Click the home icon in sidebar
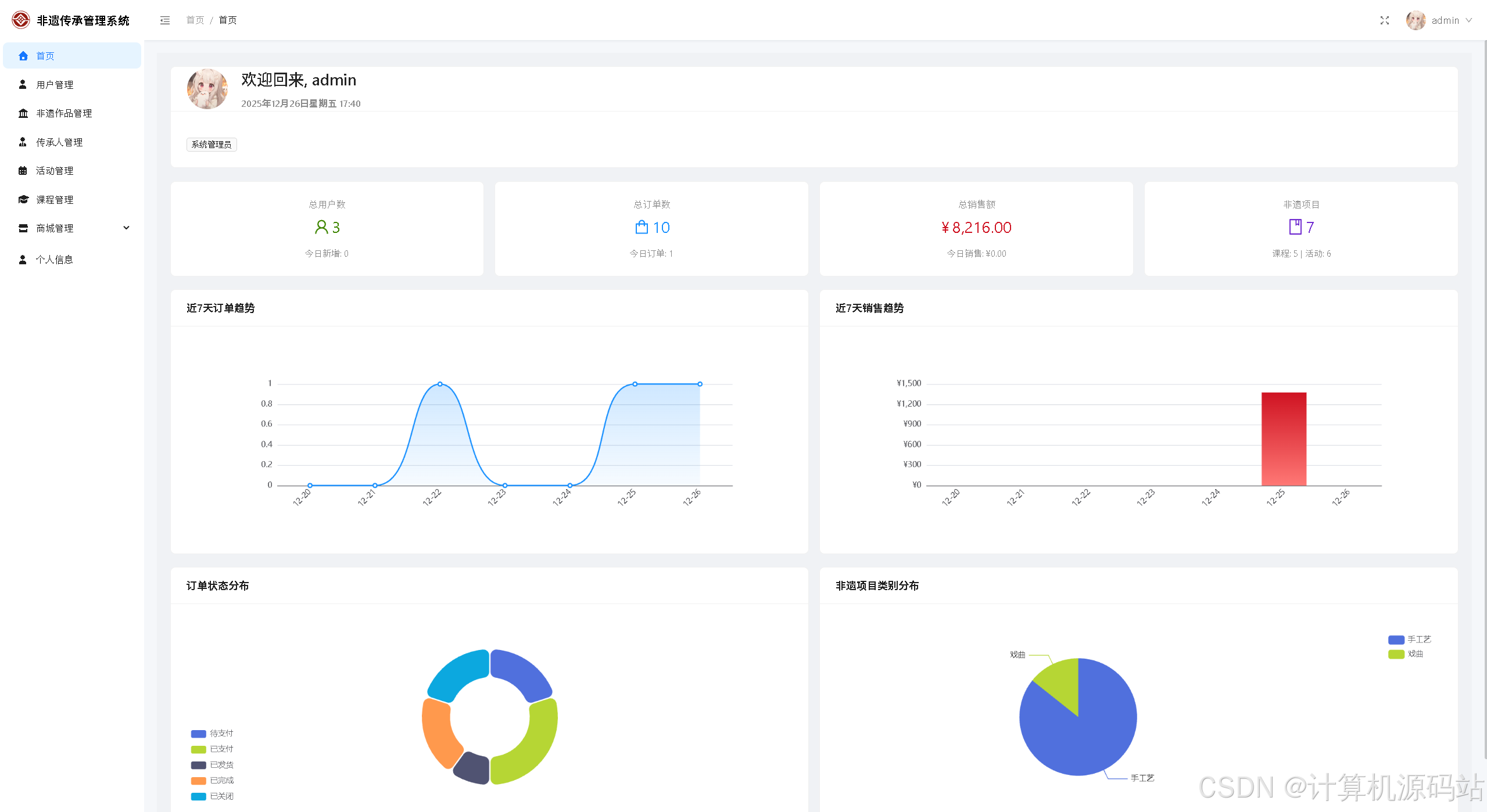 click(23, 56)
